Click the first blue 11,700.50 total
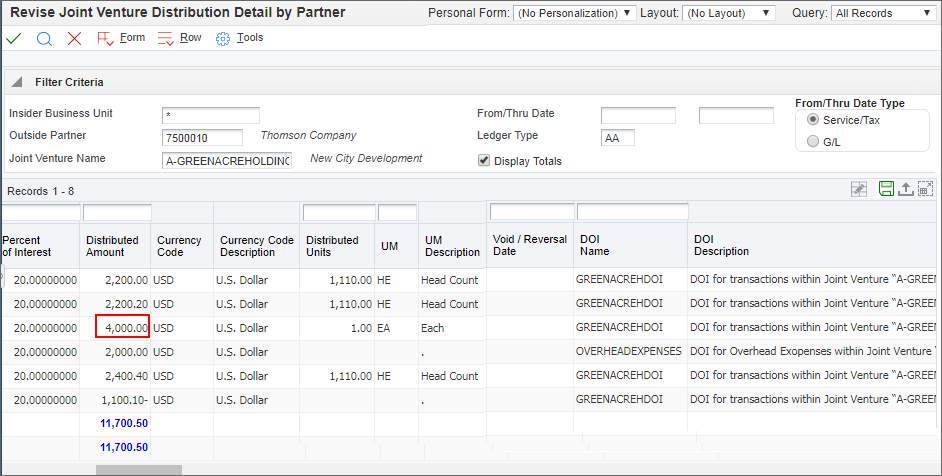 pyautogui.click(x=124, y=423)
